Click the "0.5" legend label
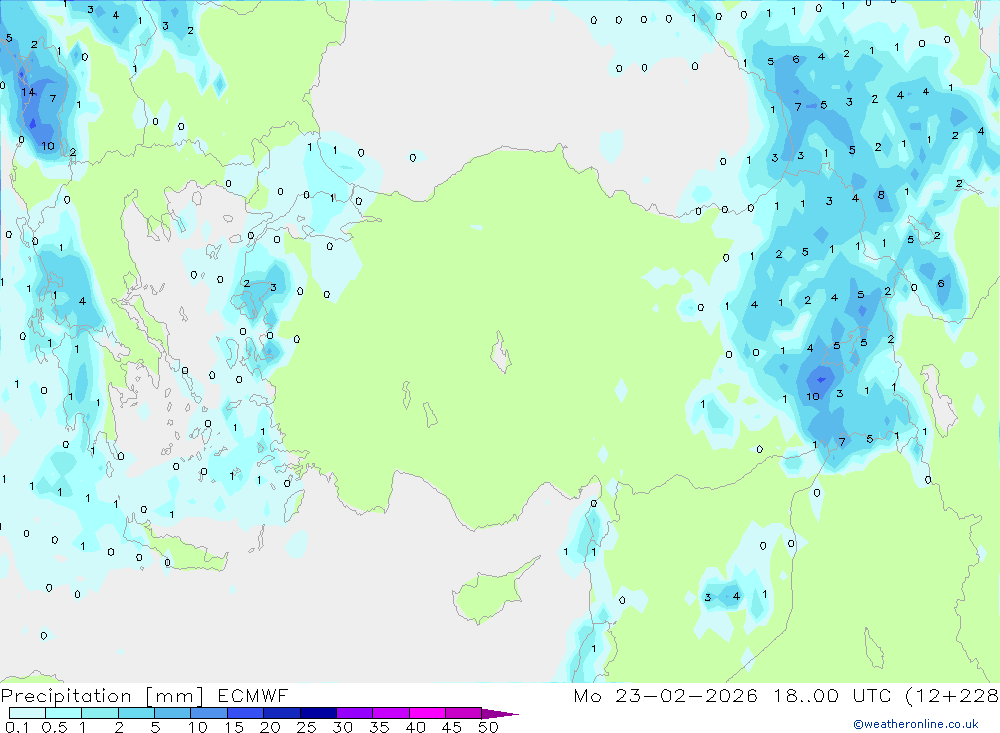The height and width of the screenshot is (733, 1000). 54,727
